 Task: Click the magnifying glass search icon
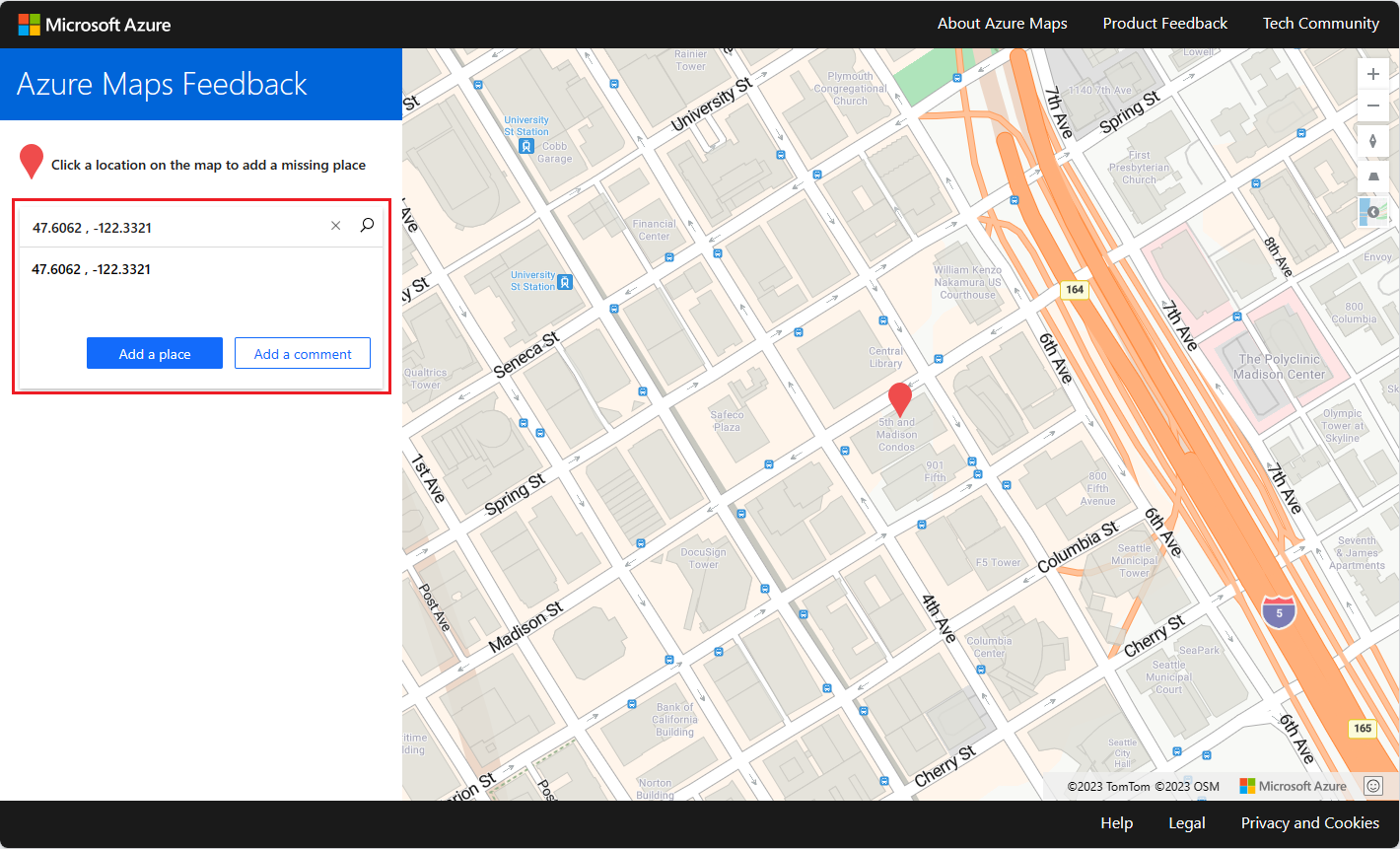[367, 226]
